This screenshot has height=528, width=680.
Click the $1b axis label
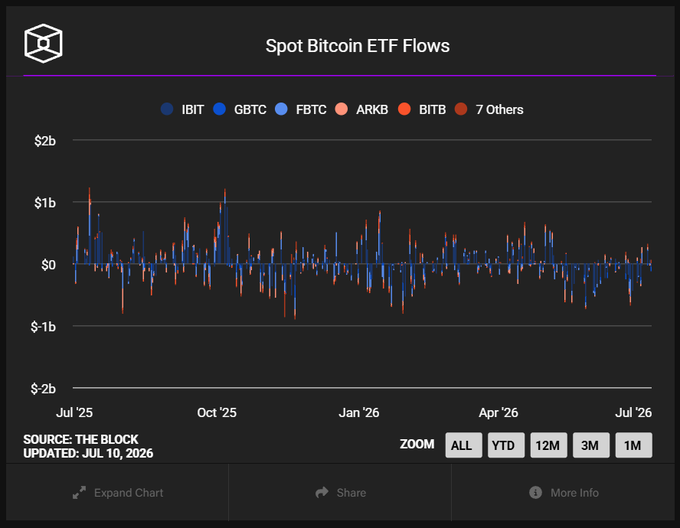click(45, 202)
